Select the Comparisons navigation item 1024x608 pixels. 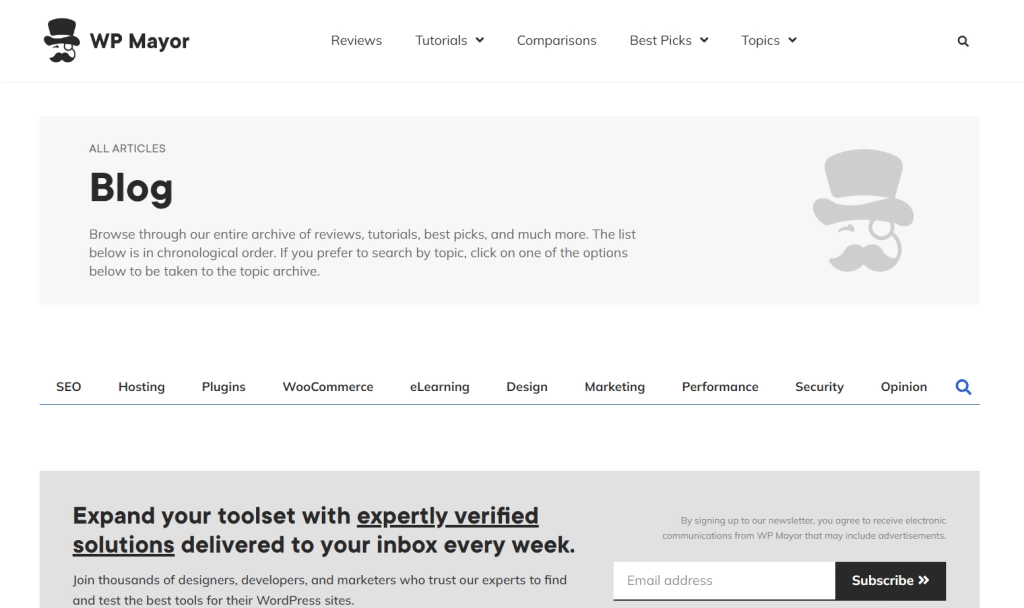click(556, 40)
